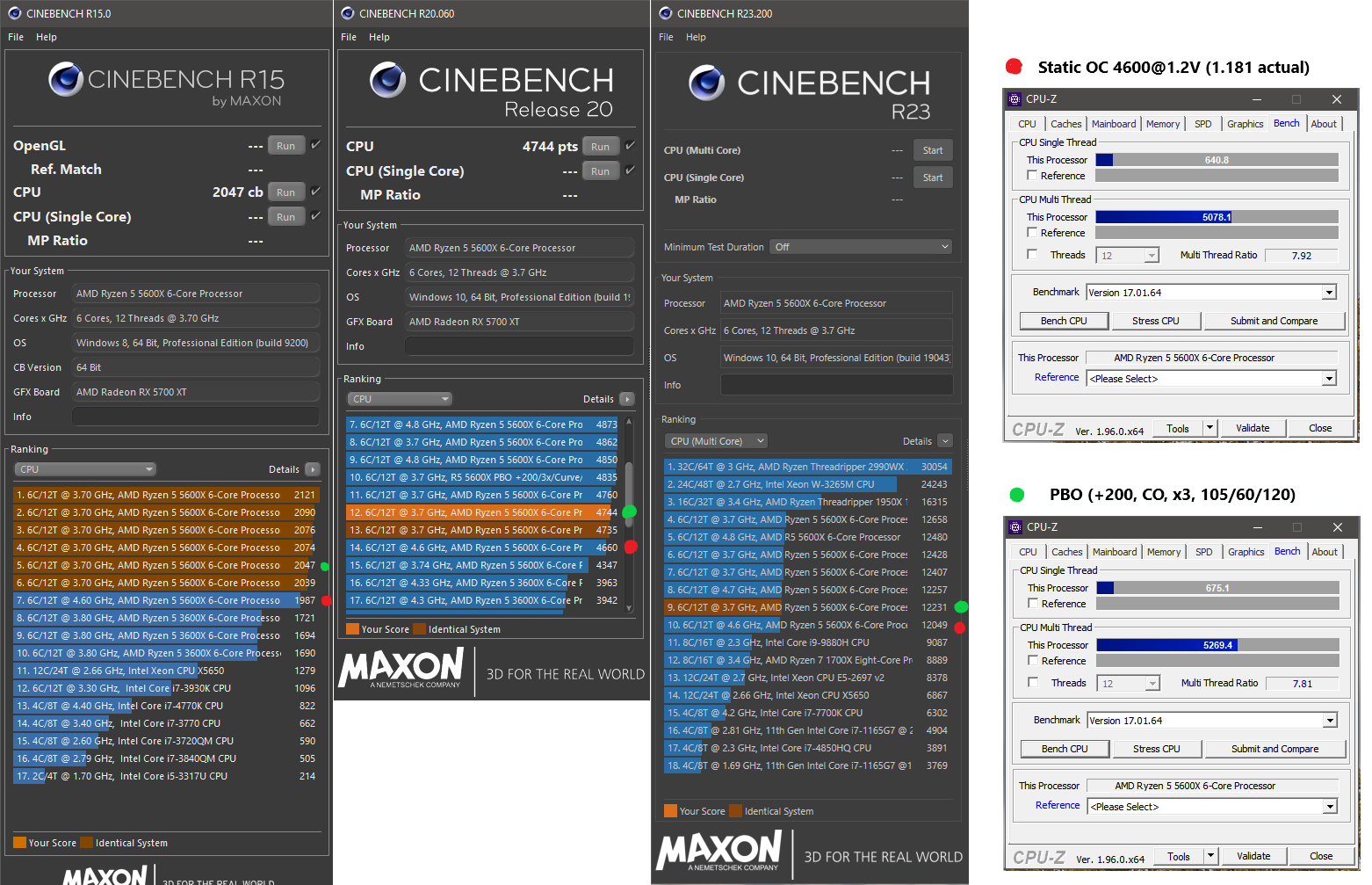Click the MAXON logo in R23 window
Screen dimensions: 1372x885
click(x=719, y=851)
